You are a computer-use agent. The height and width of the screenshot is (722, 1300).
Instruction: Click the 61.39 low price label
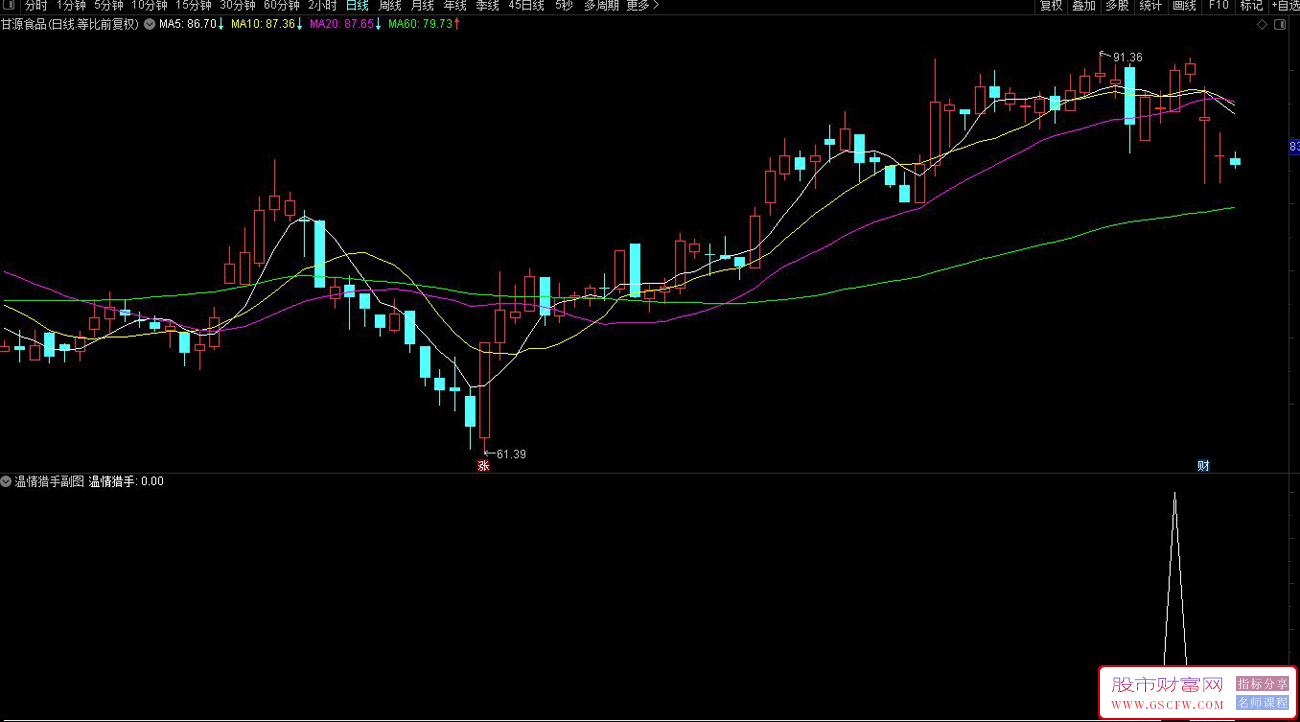[x=511, y=454]
